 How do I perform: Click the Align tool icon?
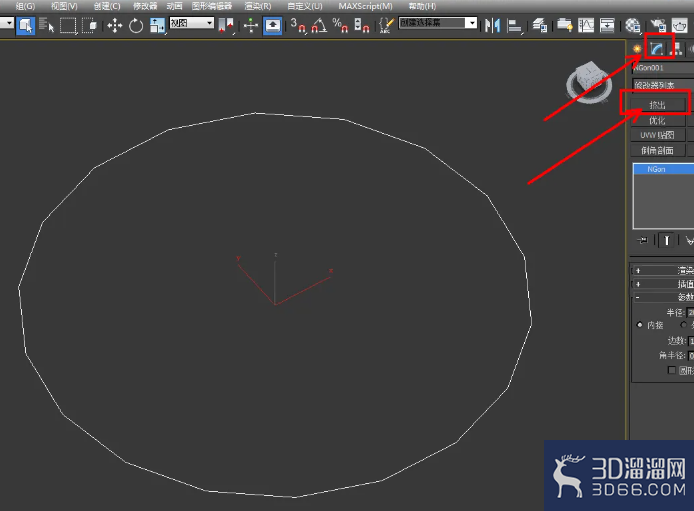click(x=514, y=25)
